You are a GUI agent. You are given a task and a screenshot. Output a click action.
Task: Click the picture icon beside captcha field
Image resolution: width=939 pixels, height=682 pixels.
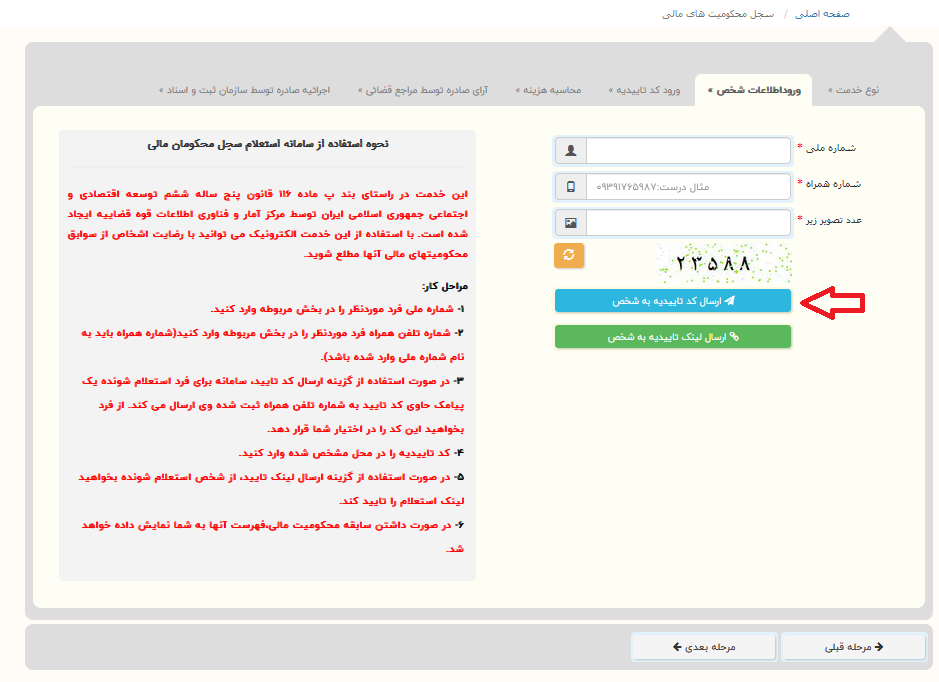pos(571,223)
